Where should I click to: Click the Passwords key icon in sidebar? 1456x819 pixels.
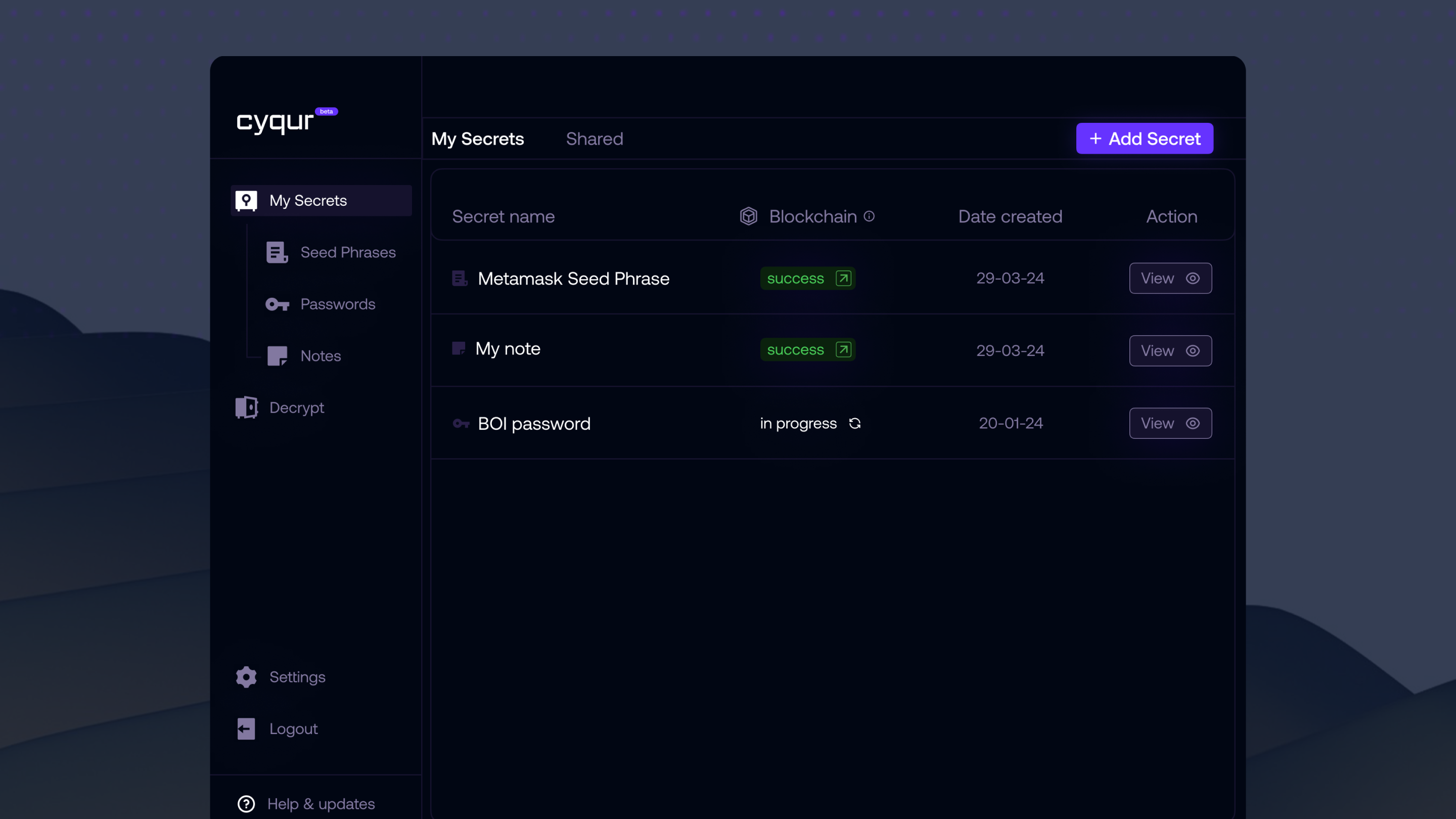pos(277,304)
